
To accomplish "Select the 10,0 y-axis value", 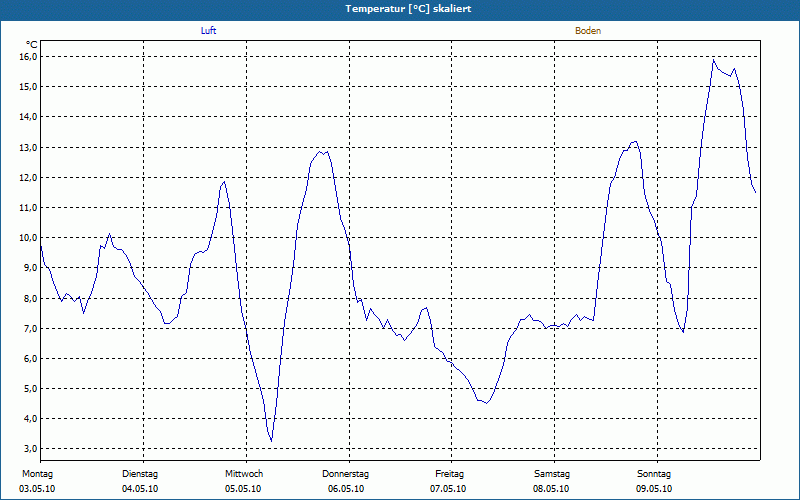I will tap(29, 238).
